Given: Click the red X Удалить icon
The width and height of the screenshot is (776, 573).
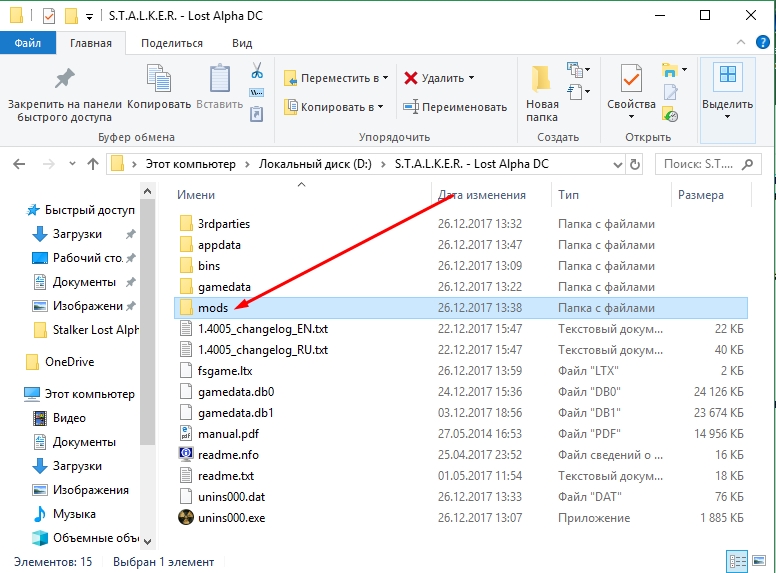Looking at the screenshot, I should [x=411, y=78].
